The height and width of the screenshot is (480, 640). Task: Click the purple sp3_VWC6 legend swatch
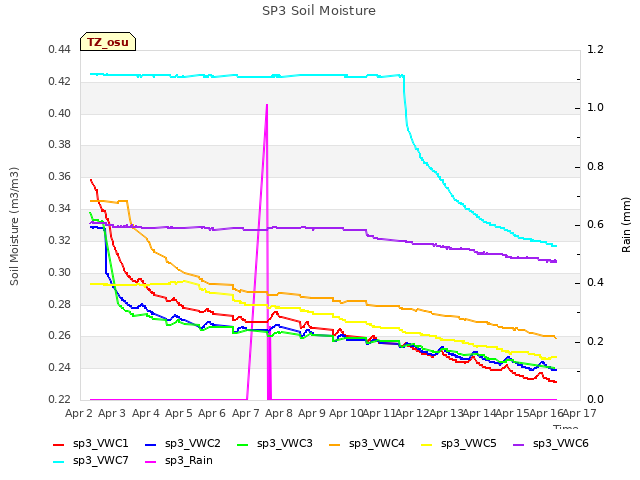[x=519, y=444]
